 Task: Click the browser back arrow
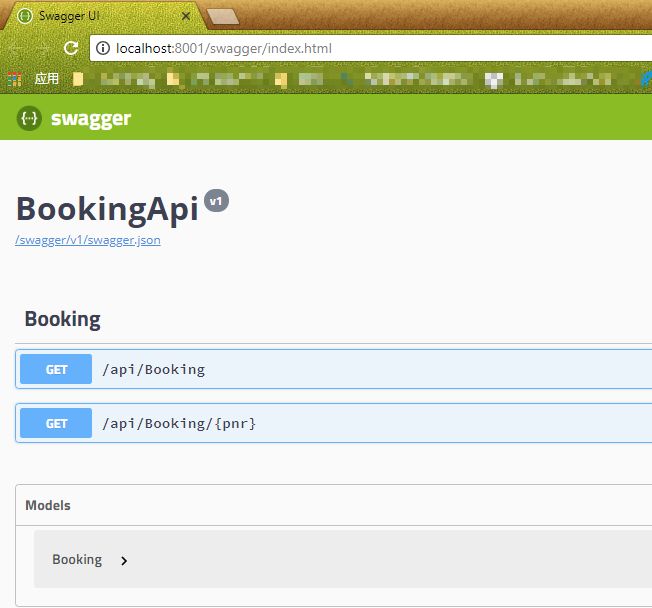point(15,48)
